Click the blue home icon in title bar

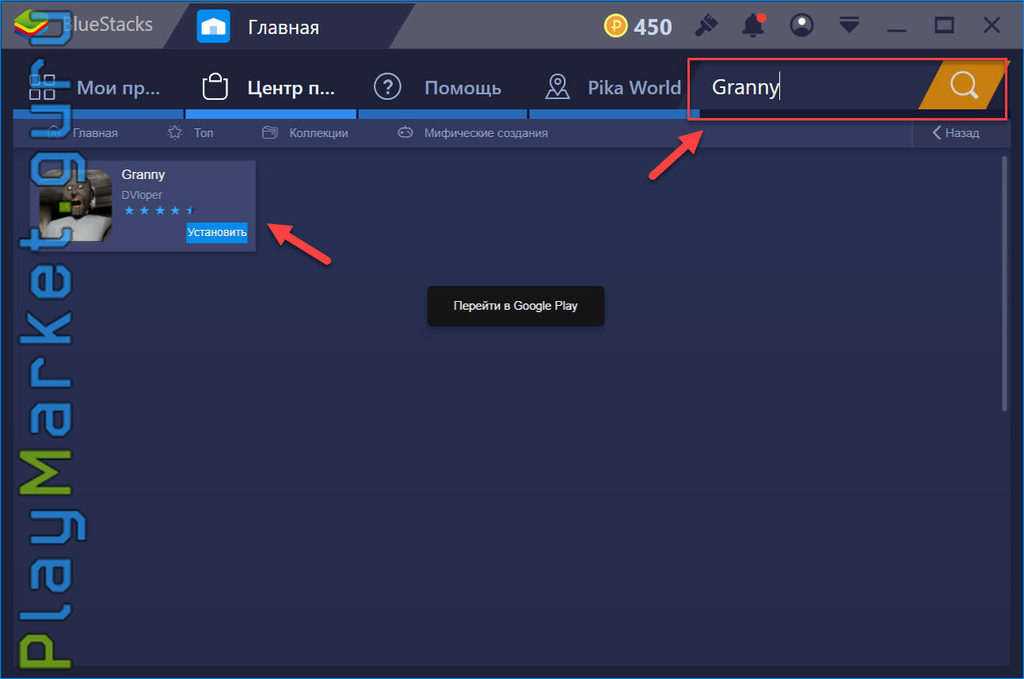click(214, 27)
